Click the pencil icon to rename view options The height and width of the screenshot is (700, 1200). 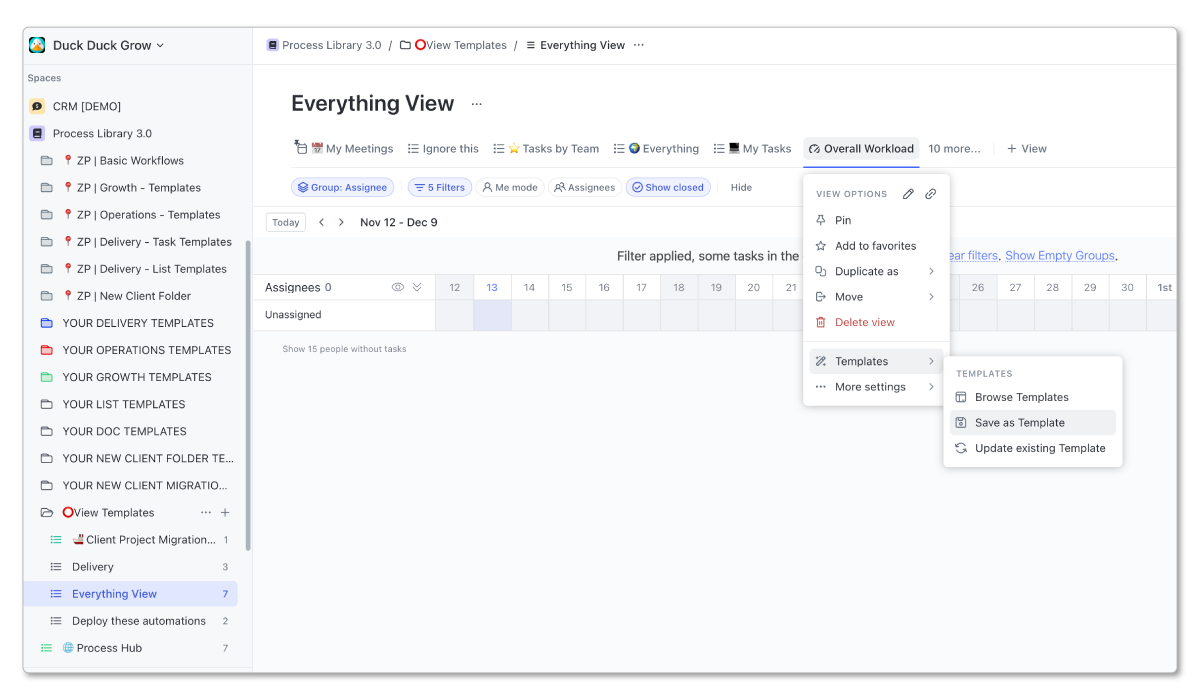pyautogui.click(x=908, y=194)
